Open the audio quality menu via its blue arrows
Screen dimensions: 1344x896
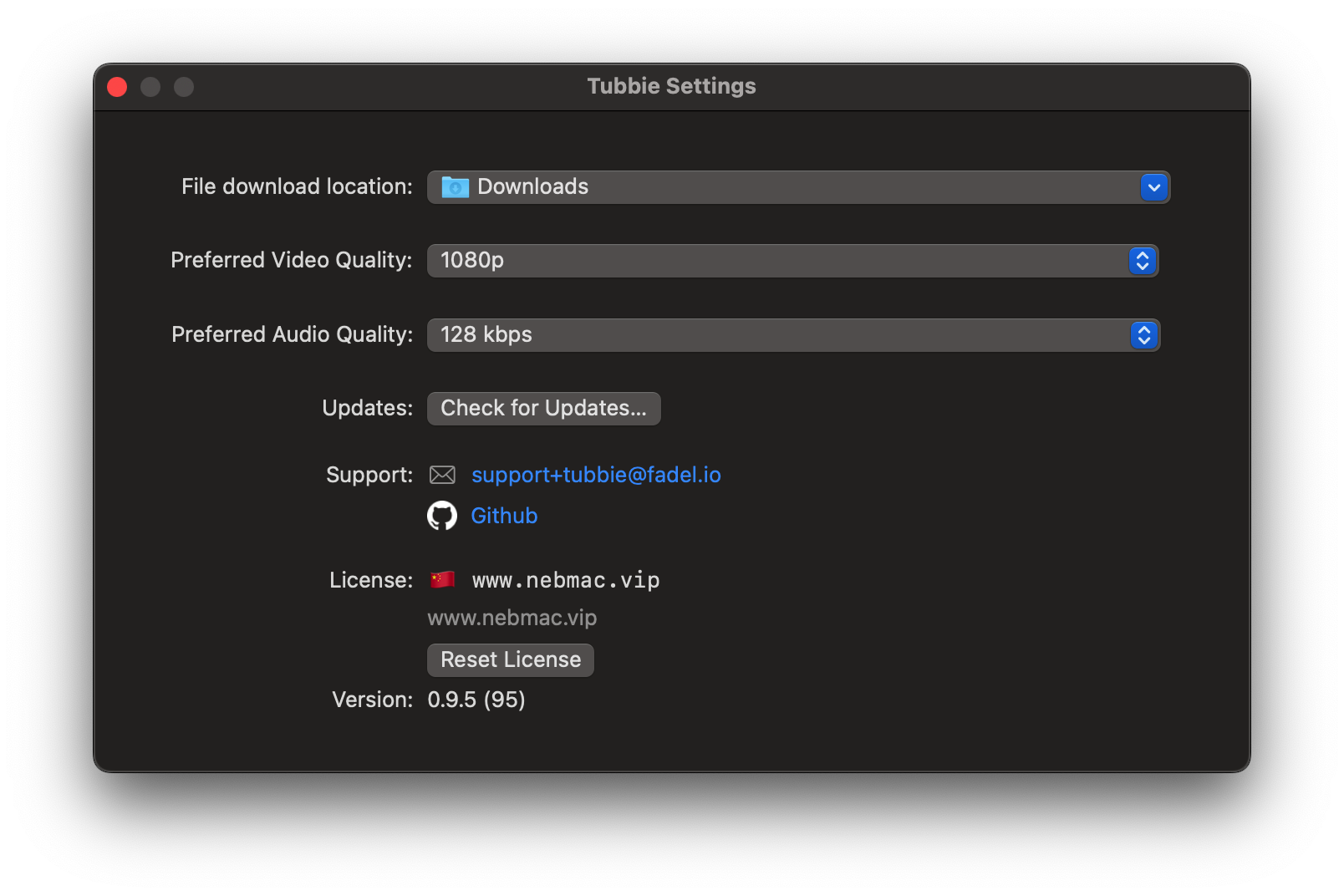coord(1143,335)
